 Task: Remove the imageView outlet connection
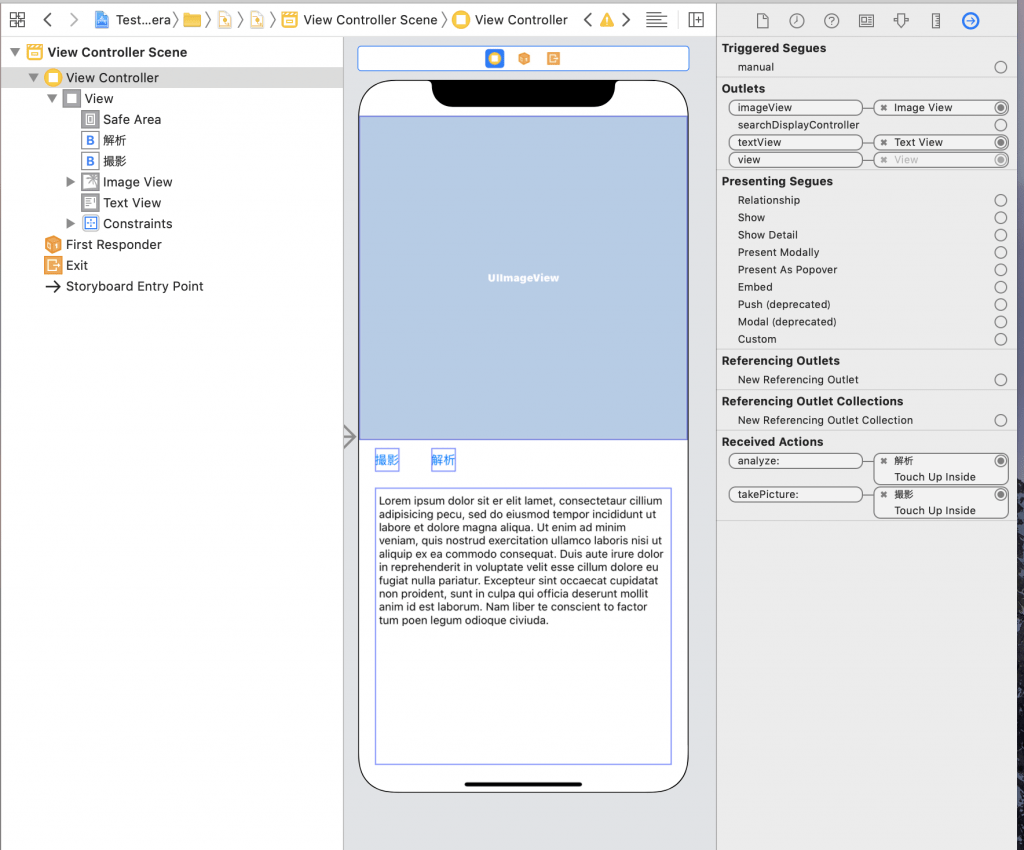(883, 108)
